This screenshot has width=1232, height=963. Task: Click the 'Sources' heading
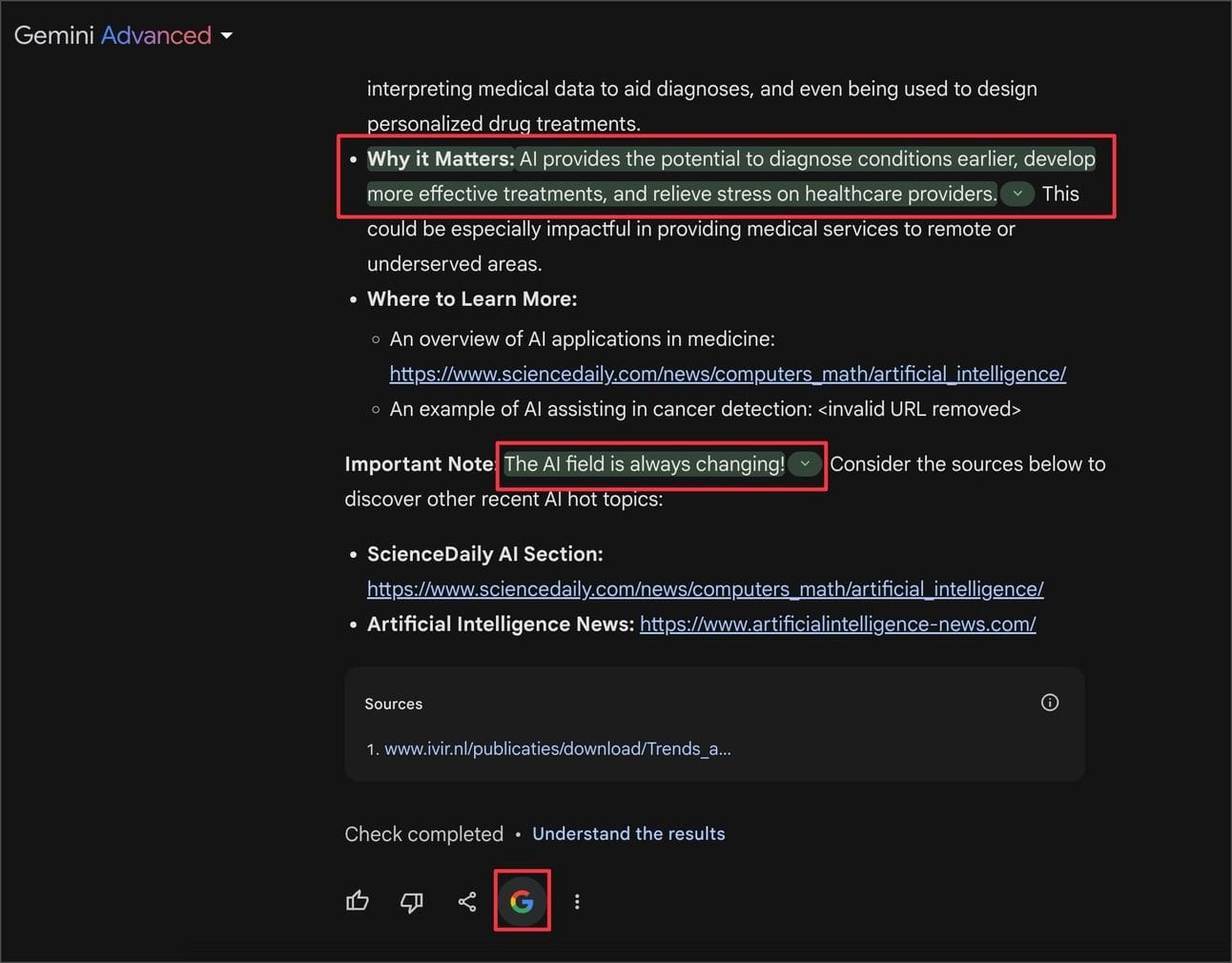394,704
